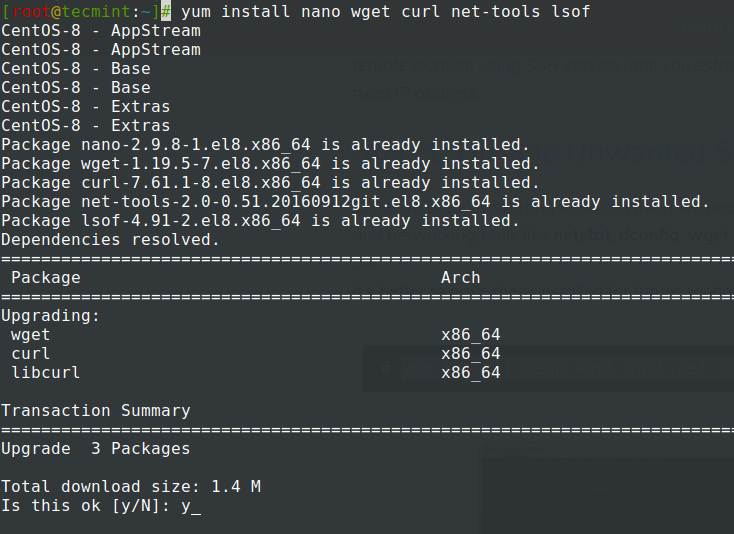Viewport: 734px width, 534px height.
Task: Click the wget-1.19.5-7 already installed line
Action: [x=270, y=164]
